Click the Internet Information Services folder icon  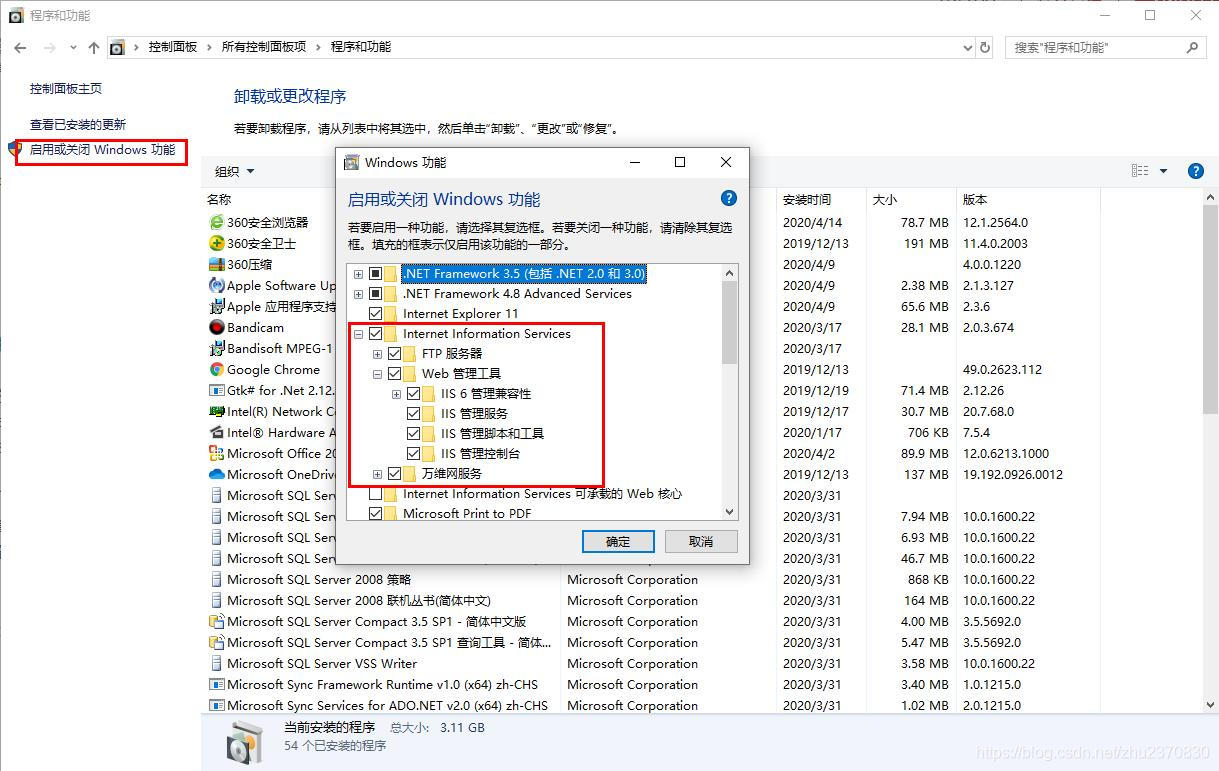click(x=392, y=333)
